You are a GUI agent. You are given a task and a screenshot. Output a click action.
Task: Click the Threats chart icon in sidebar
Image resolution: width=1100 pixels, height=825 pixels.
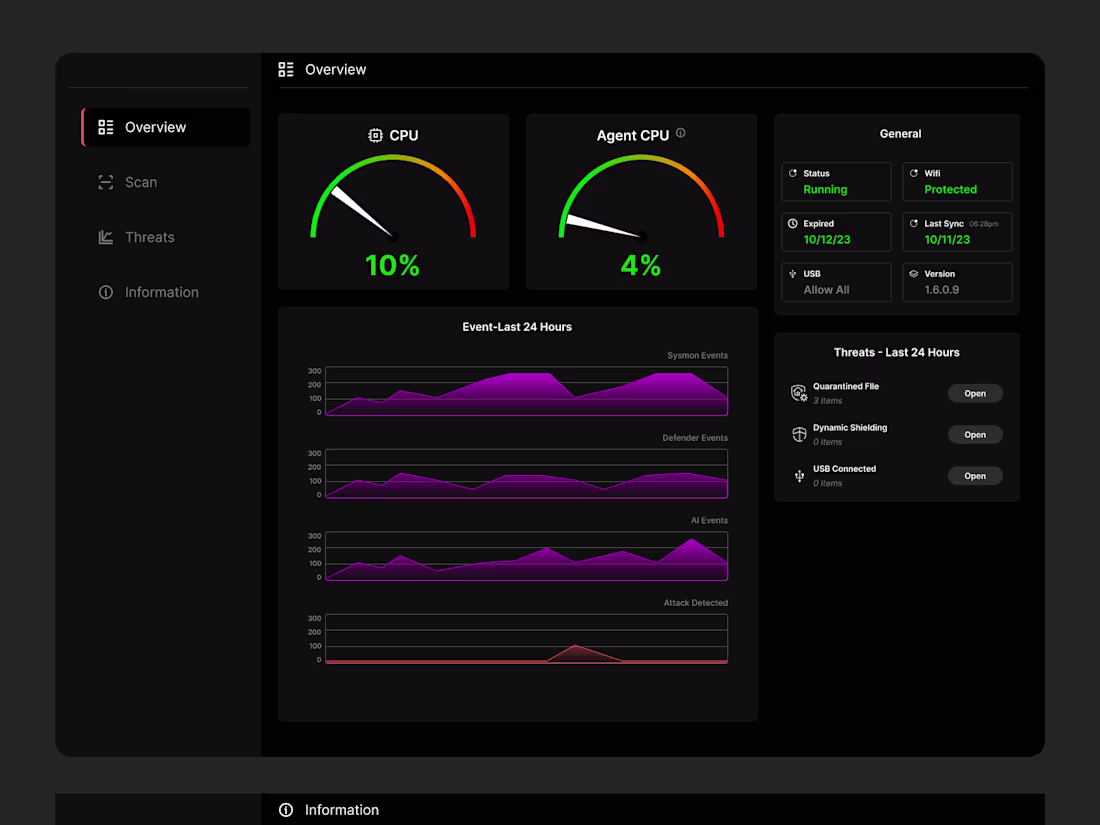click(106, 237)
